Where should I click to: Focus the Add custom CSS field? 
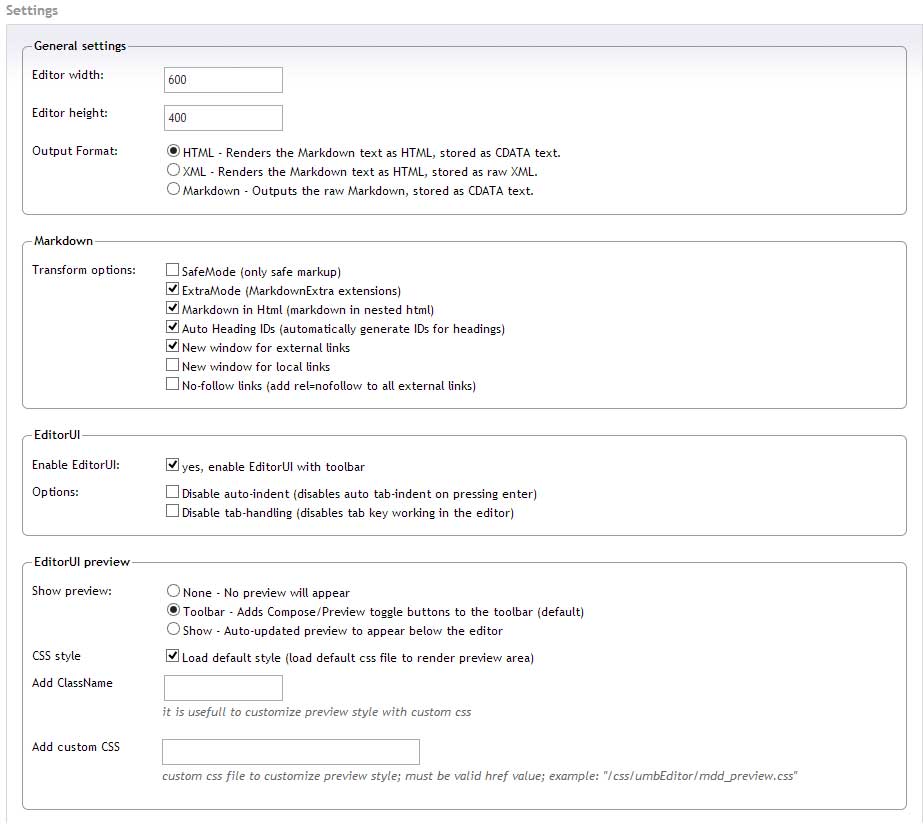(x=291, y=752)
